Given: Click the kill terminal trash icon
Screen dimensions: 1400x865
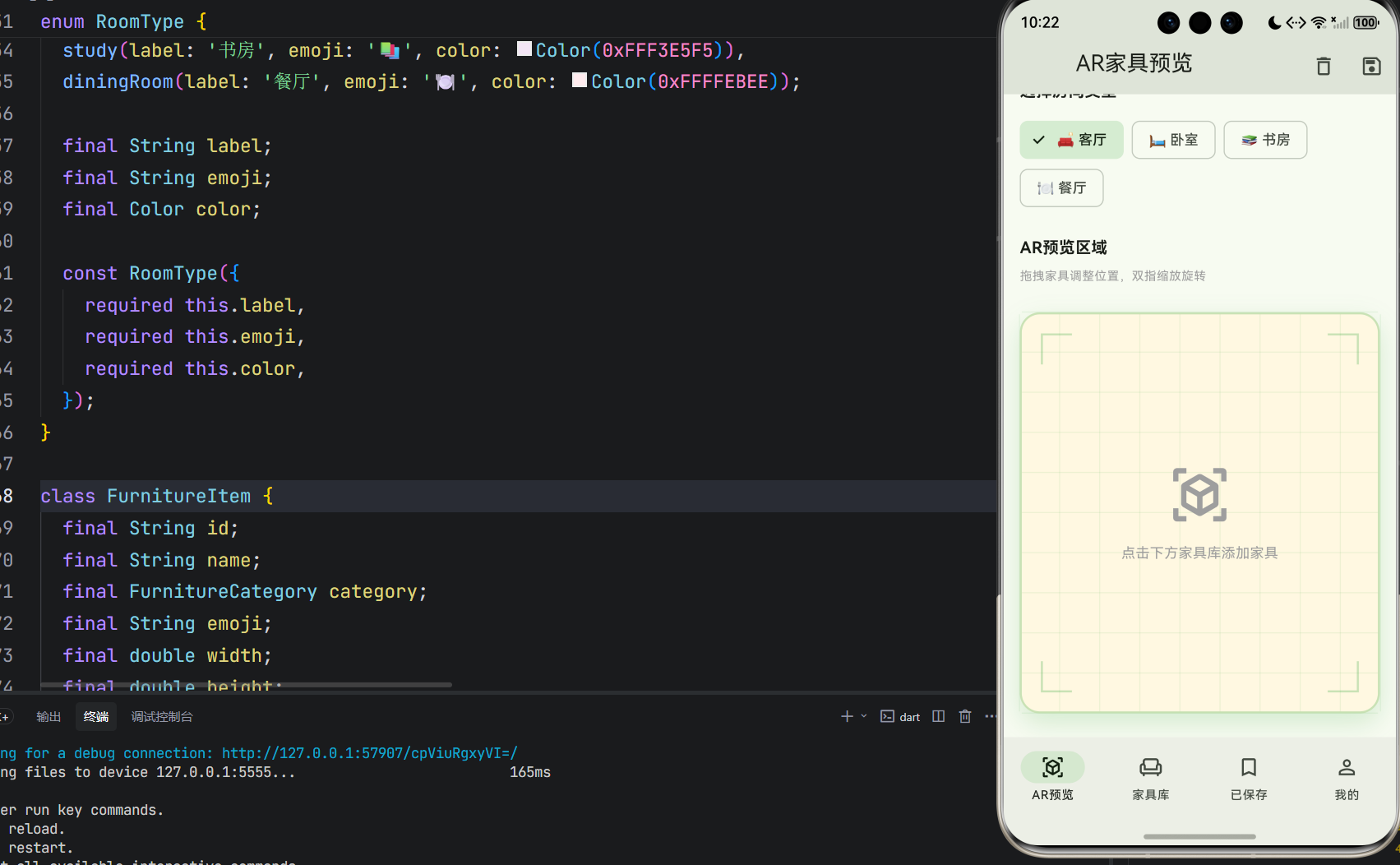Looking at the screenshot, I should (965, 716).
